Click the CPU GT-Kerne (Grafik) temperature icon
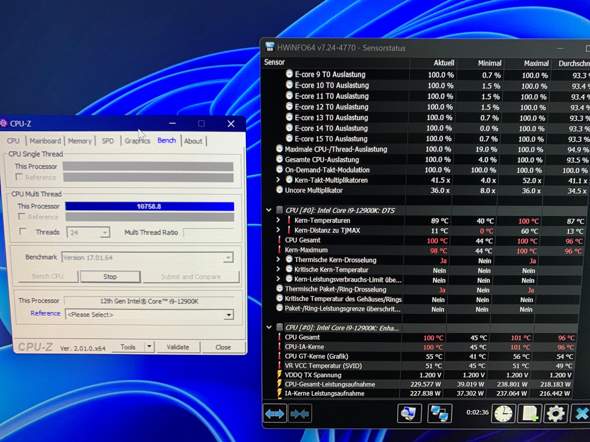The height and width of the screenshot is (442, 590). 279,356
